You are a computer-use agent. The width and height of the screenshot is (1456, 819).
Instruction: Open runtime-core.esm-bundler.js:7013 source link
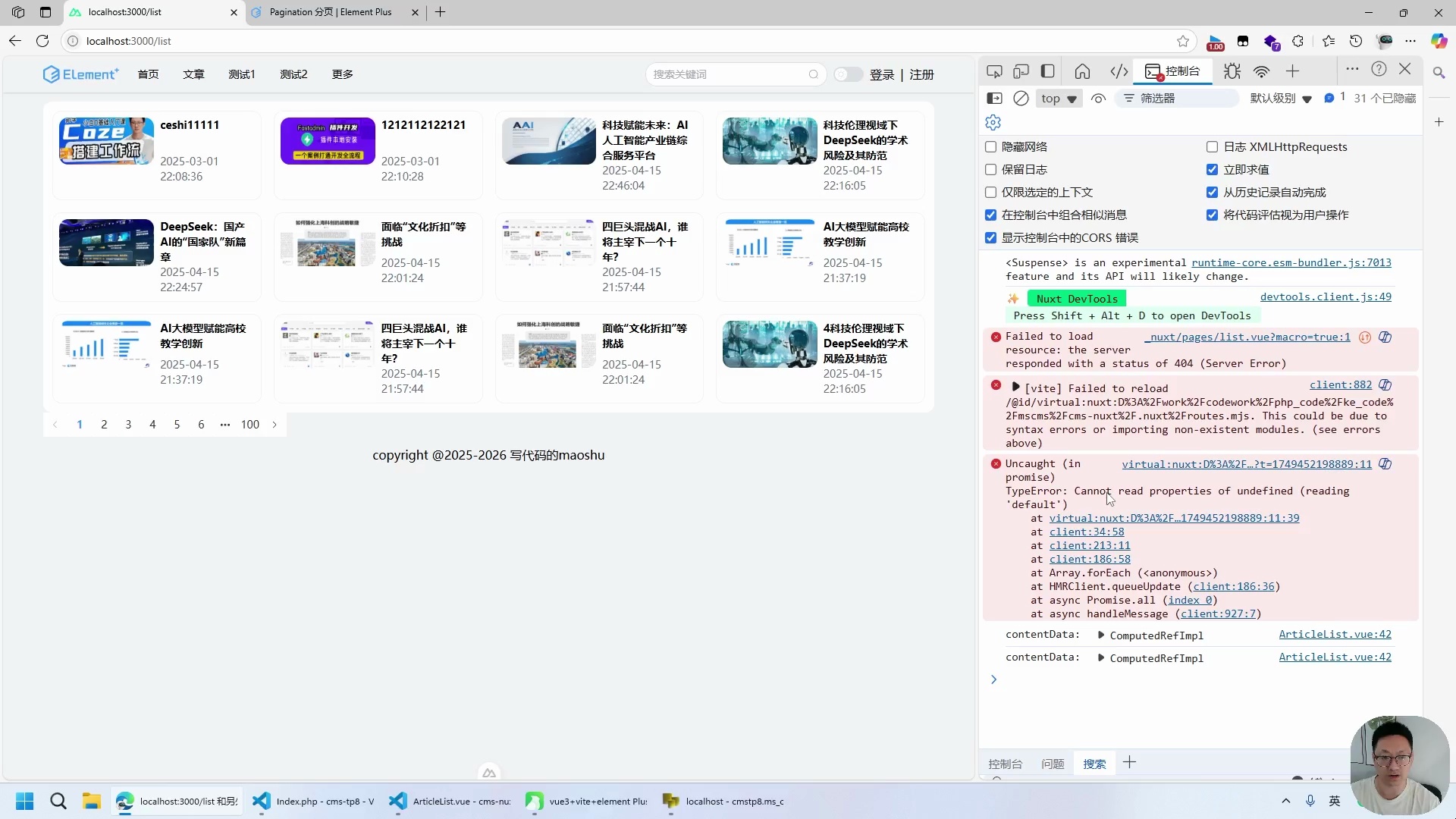[x=1291, y=262]
